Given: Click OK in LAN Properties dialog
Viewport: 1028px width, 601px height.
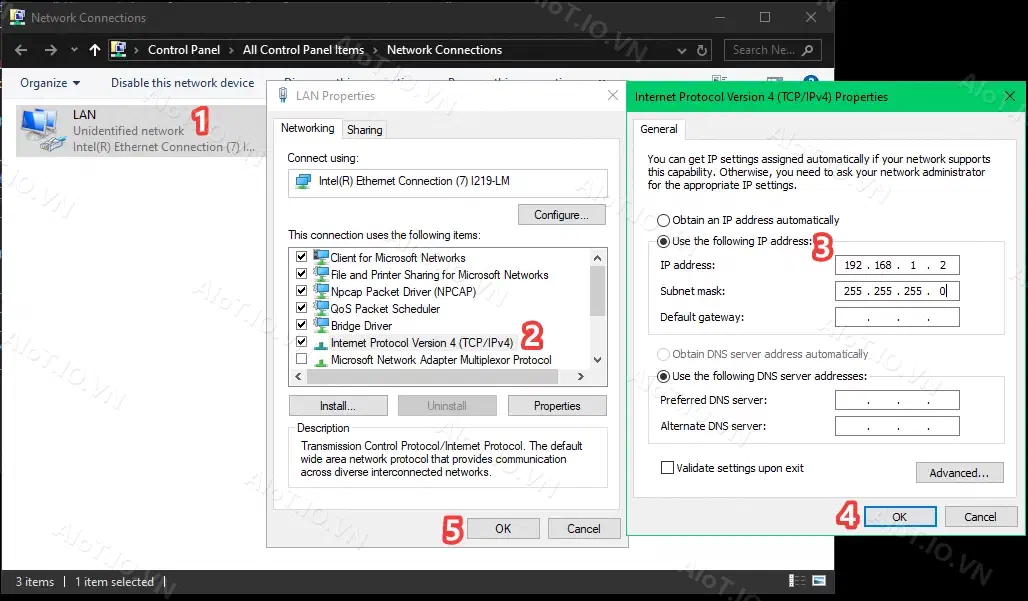Looking at the screenshot, I should point(503,529).
